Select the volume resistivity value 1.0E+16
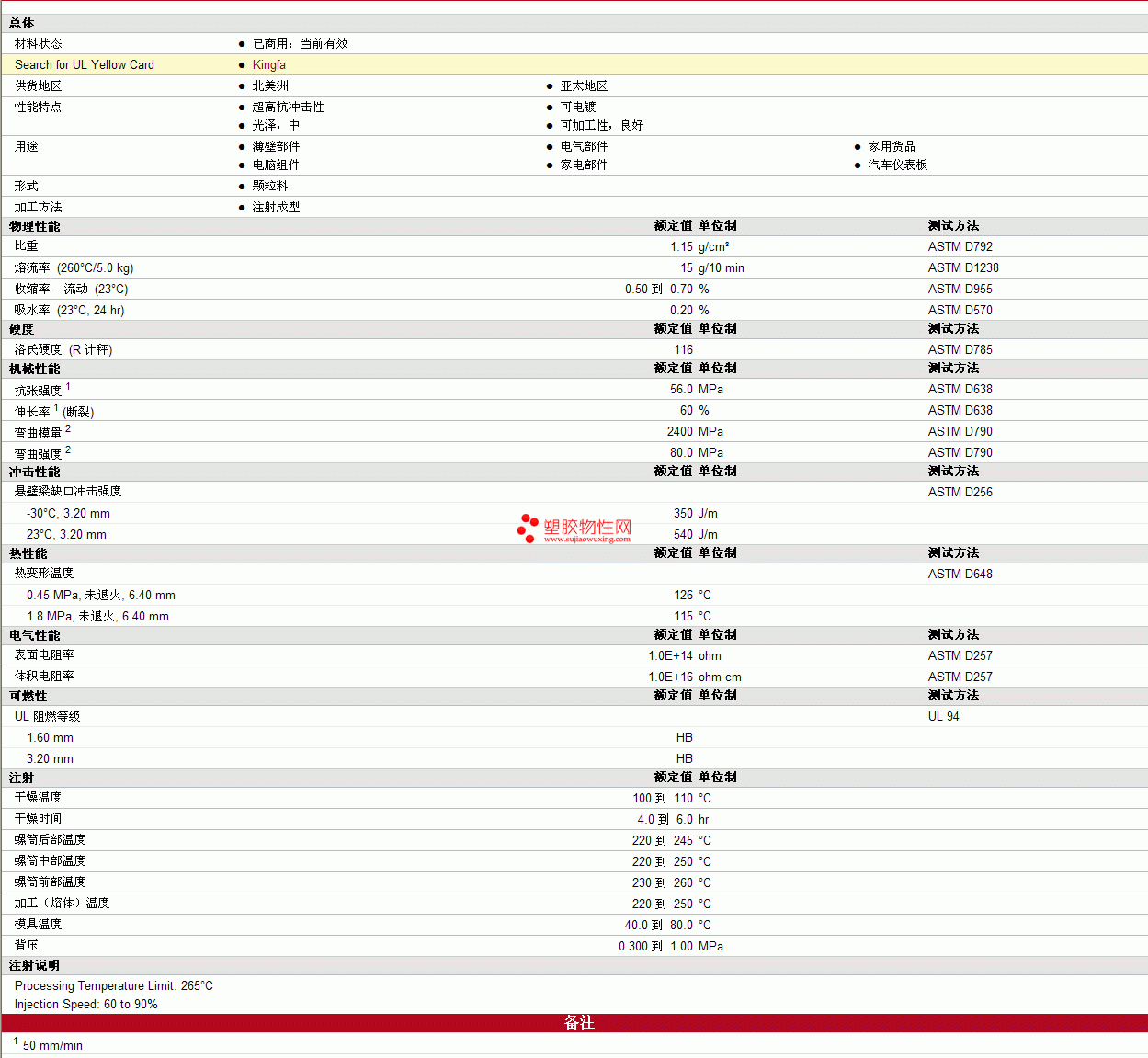 (x=671, y=677)
